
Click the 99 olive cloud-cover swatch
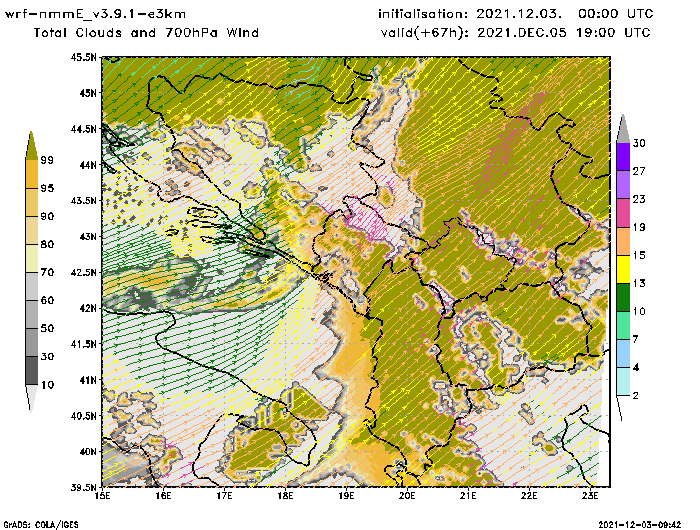pos(31,146)
